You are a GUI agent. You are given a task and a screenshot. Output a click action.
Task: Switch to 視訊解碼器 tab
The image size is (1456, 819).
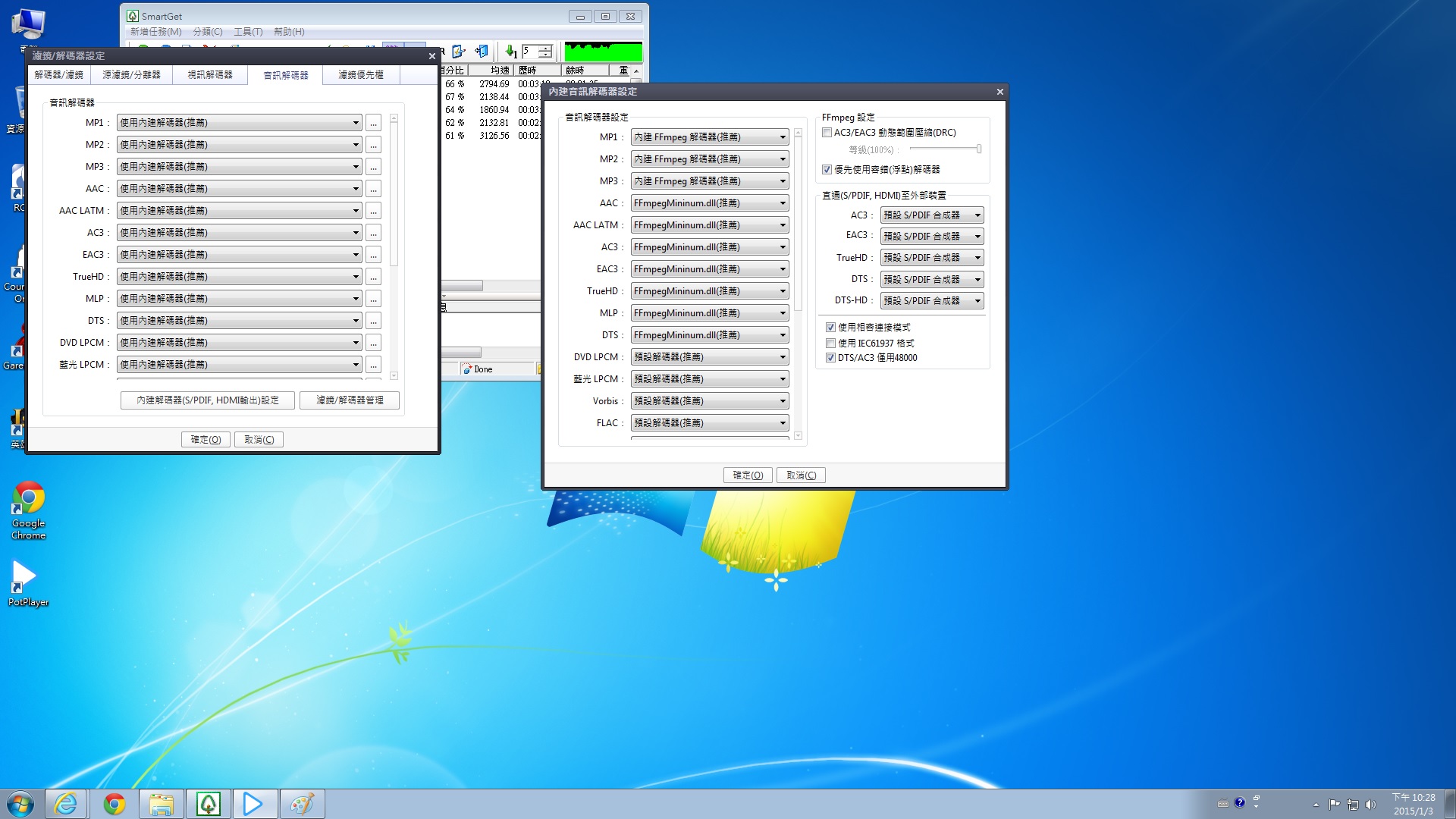pyautogui.click(x=210, y=75)
